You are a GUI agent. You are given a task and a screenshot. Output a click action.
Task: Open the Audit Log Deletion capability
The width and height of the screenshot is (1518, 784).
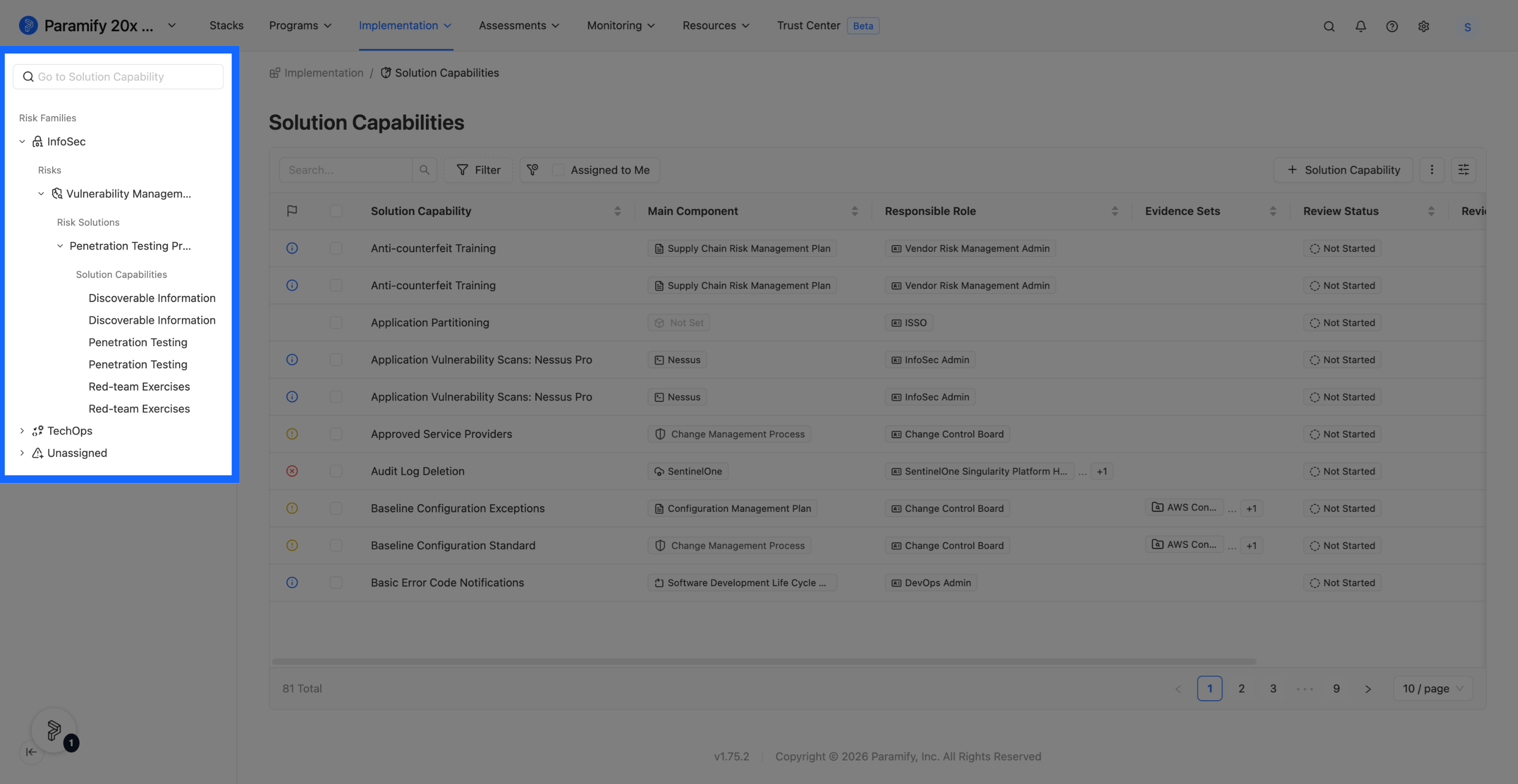[x=418, y=471]
